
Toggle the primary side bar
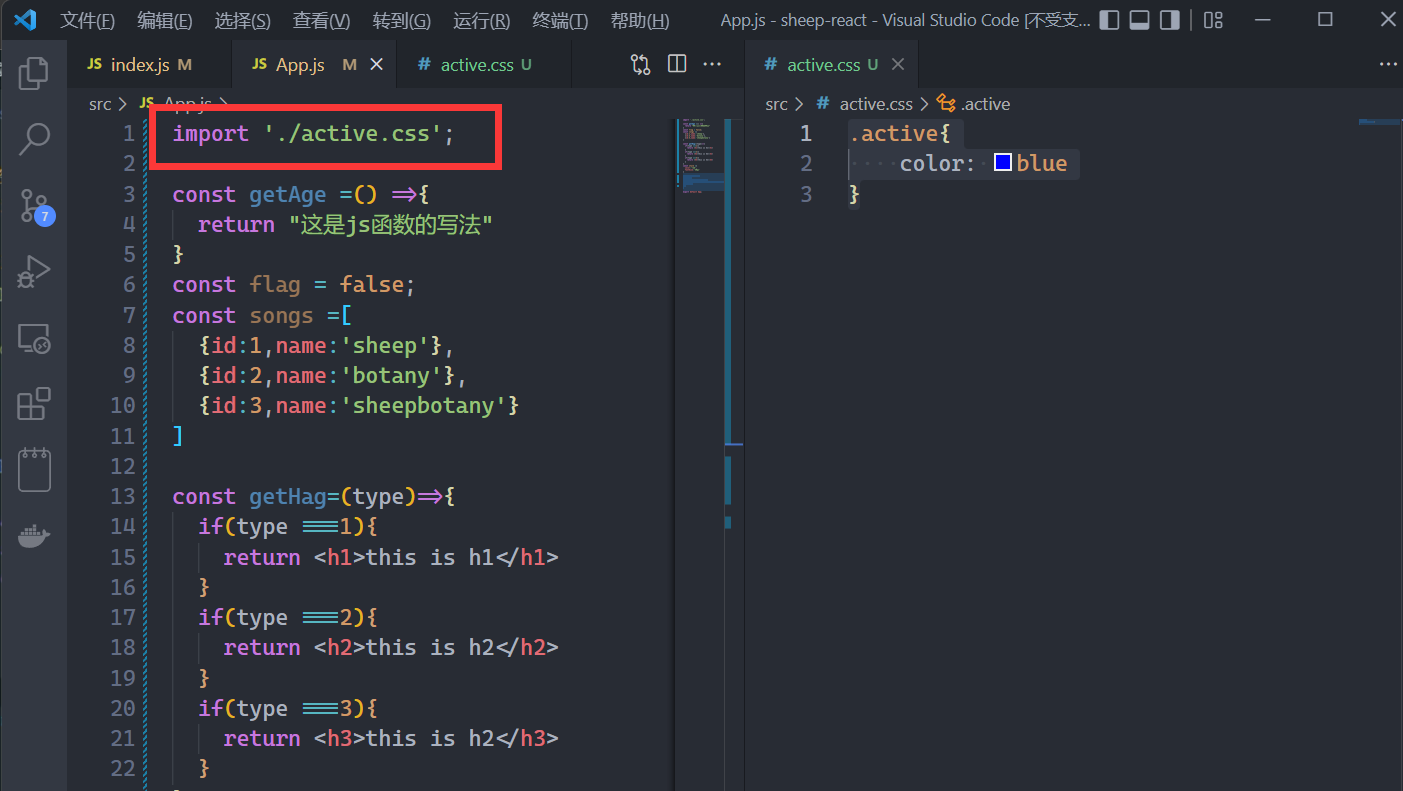point(1109,20)
